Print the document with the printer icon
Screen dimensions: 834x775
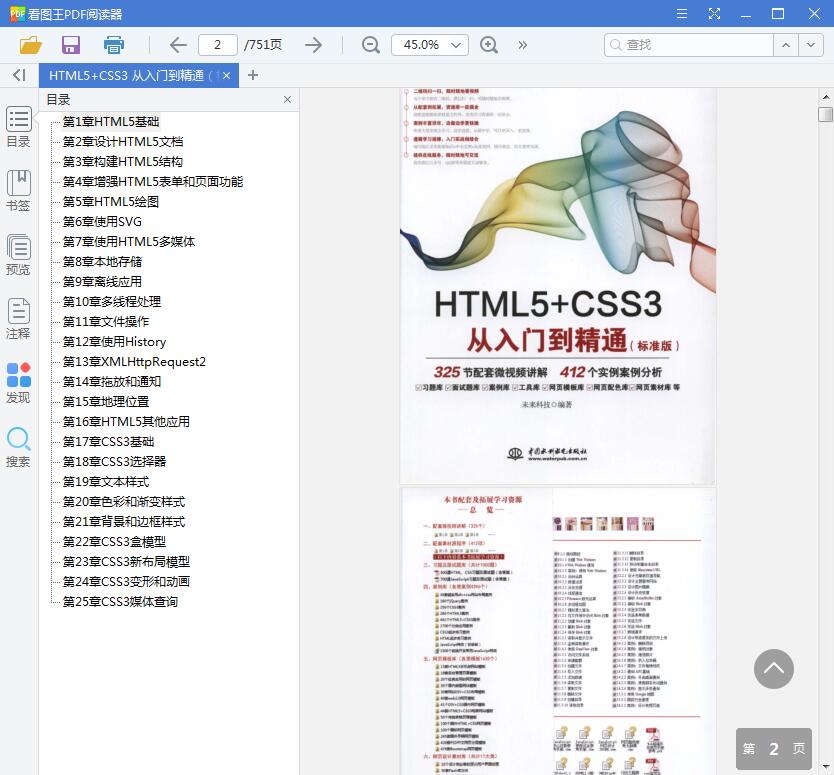click(x=113, y=45)
